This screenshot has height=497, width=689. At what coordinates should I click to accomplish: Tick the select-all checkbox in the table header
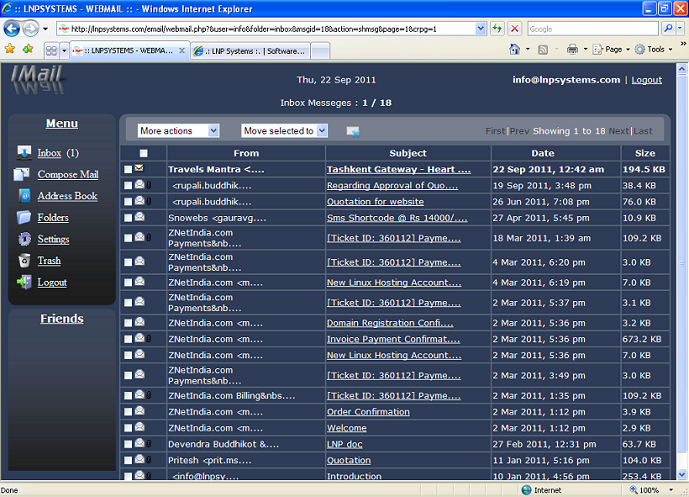[x=144, y=153]
